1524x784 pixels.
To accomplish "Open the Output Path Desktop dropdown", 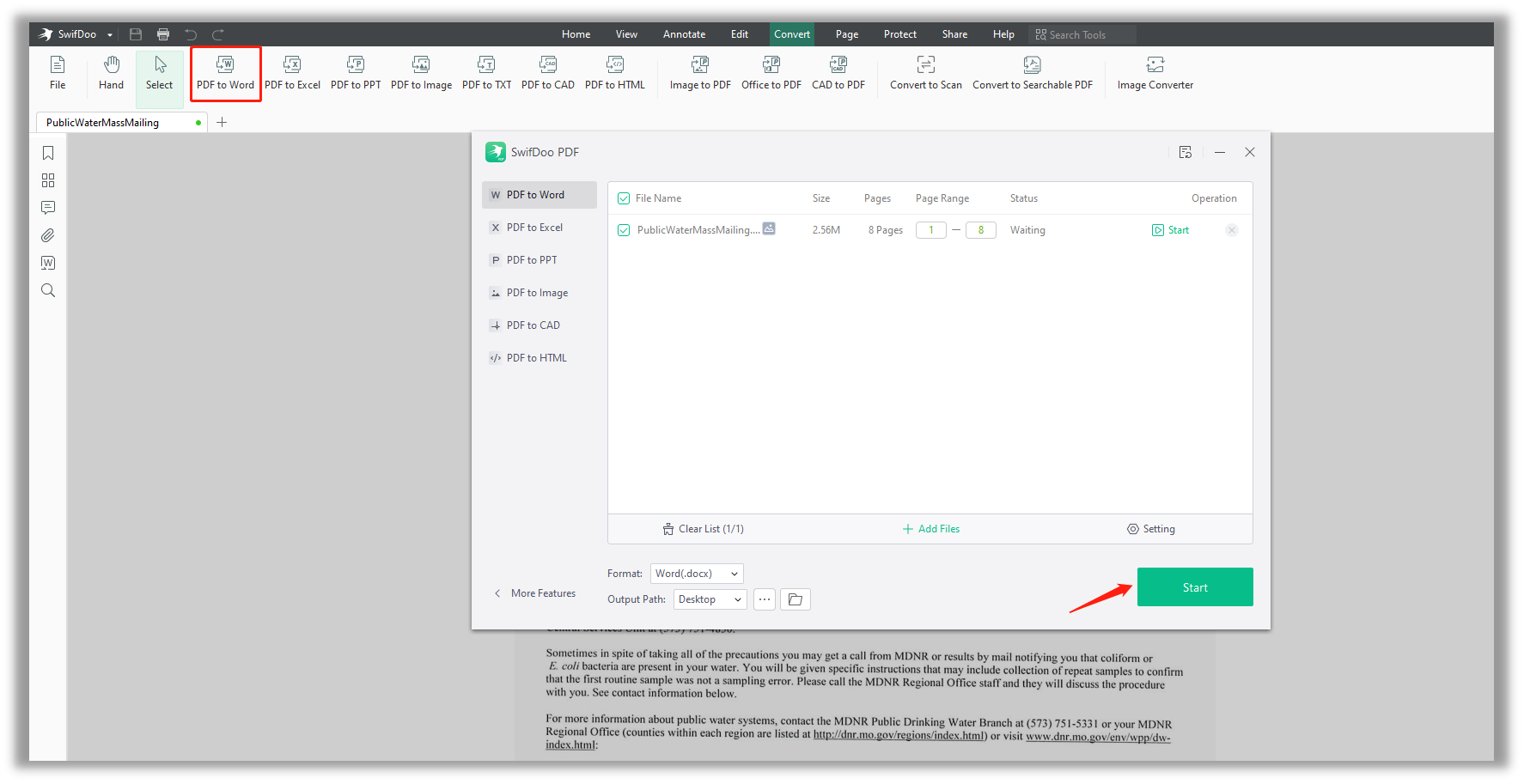I will pyautogui.click(x=710, y=599).
